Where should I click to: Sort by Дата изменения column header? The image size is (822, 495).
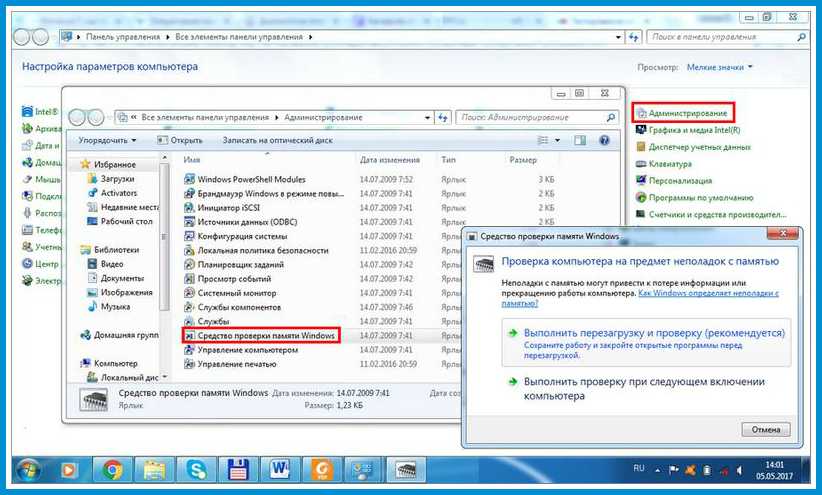[390, 159]
